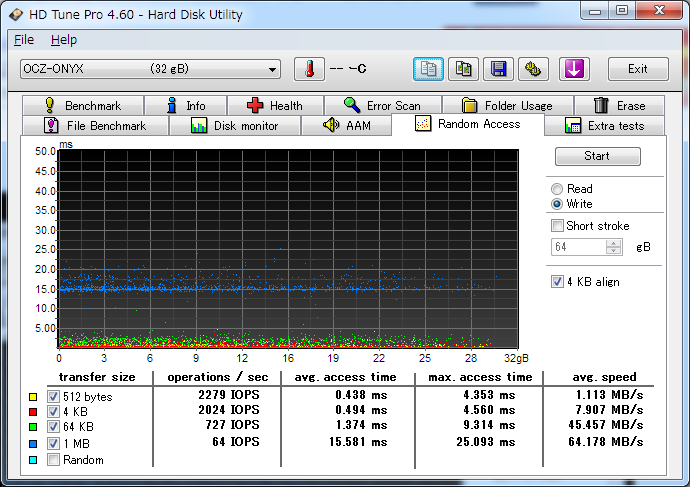Click the purple download arrow icon

(574, 69)
